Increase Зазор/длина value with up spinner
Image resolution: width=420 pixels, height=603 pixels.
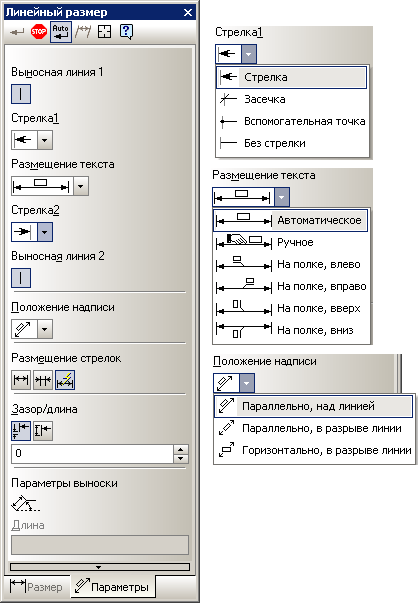(181, 449)
